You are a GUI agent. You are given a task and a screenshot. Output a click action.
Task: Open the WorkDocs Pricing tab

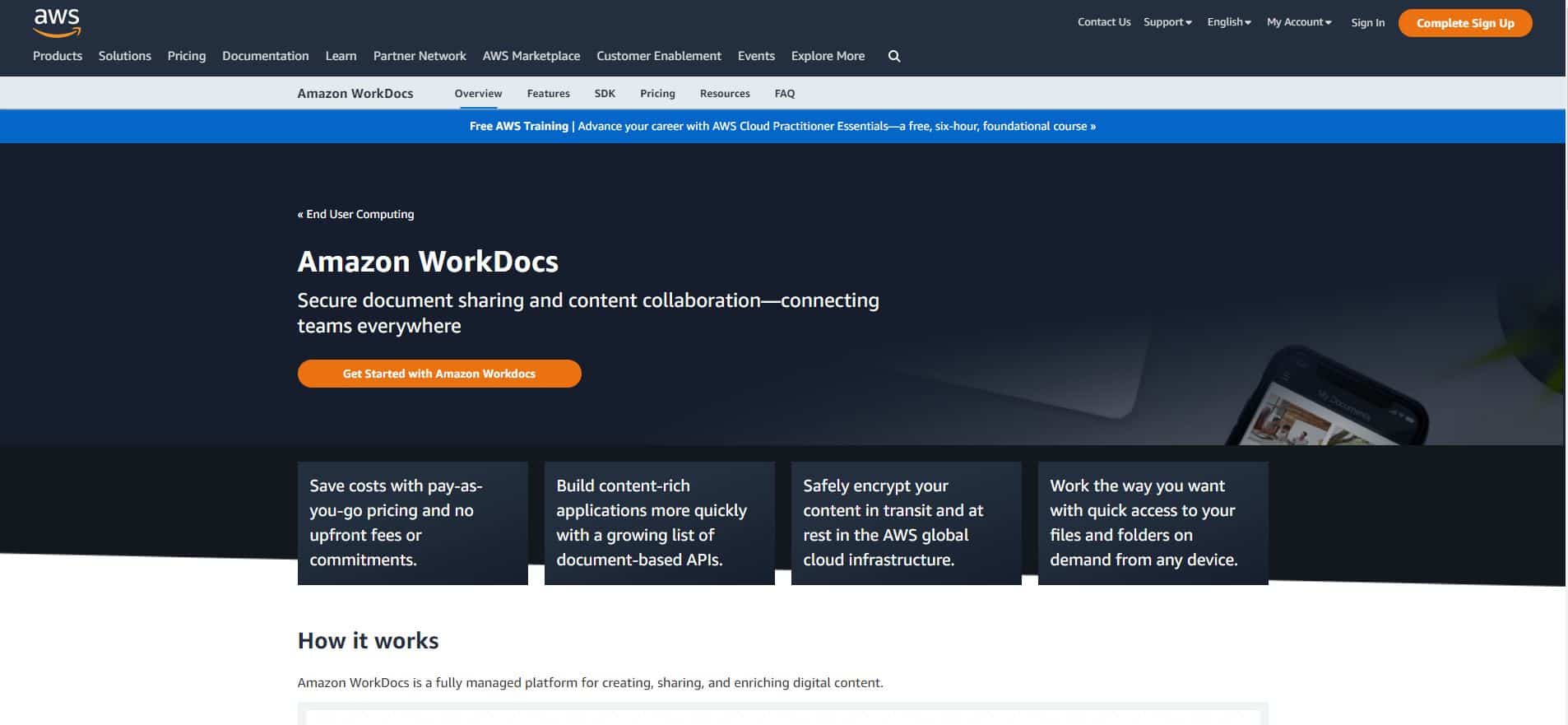tap(657, 94)
